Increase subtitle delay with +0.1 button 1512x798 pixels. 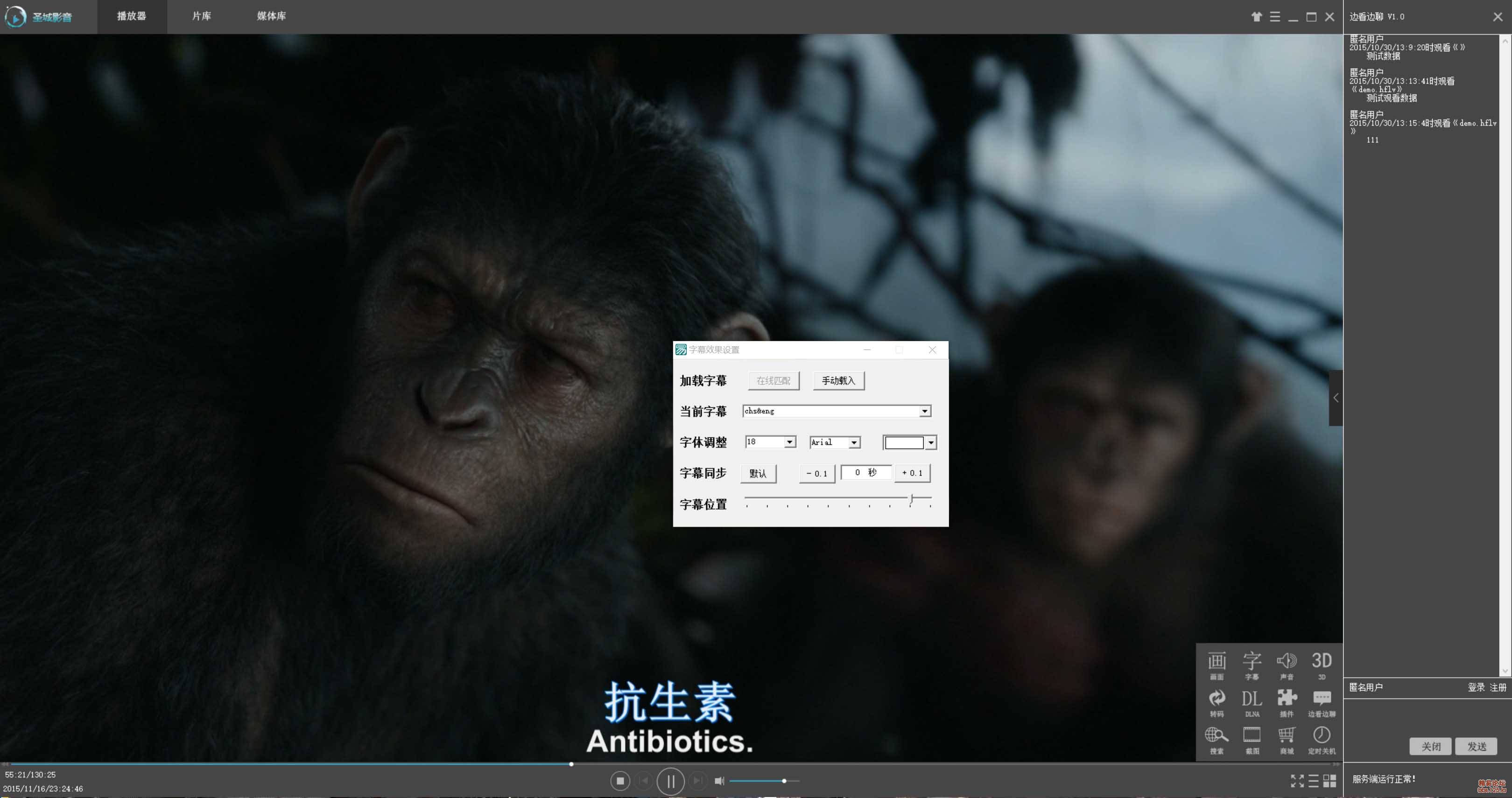[x=912, y=473]
